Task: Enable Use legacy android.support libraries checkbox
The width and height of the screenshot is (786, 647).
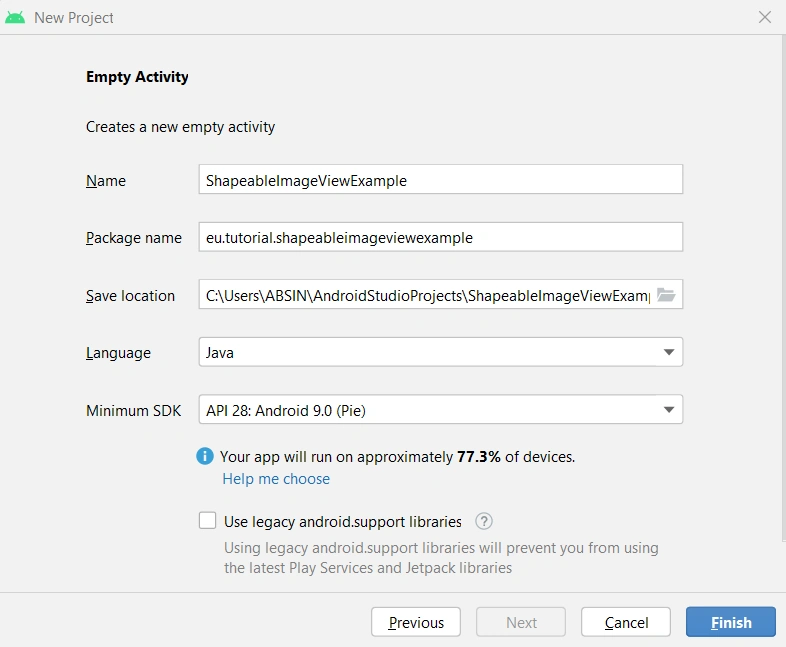Action: tap(208, 521)
